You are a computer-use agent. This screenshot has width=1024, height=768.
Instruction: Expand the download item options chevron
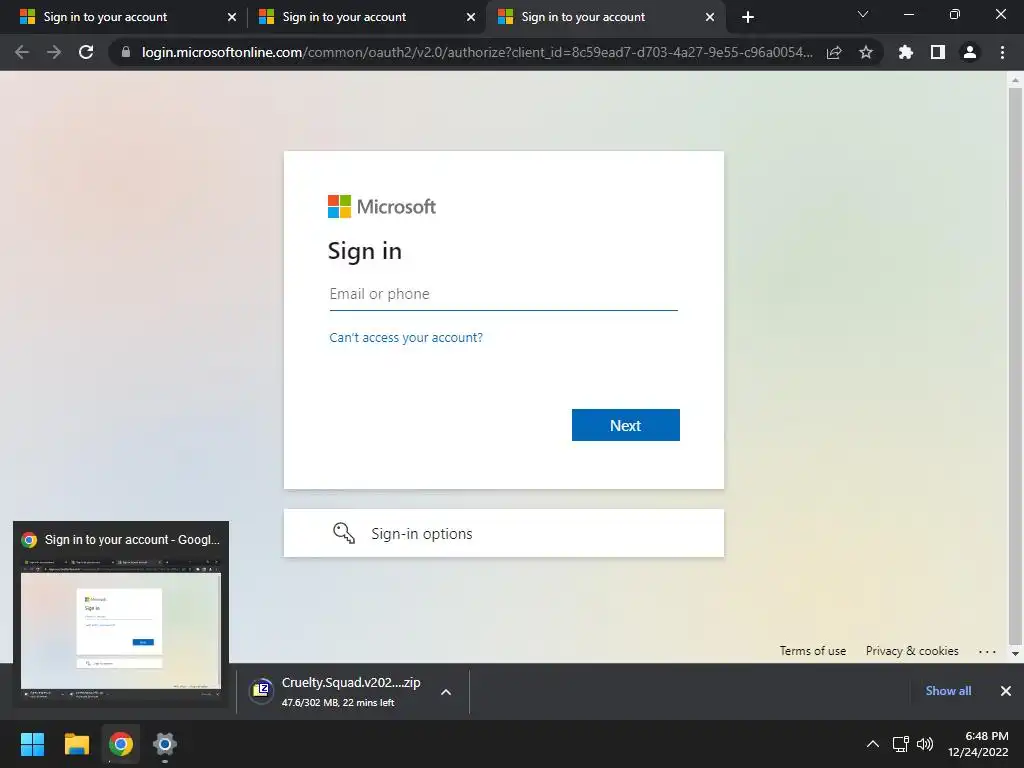click(x=446, y=692)
